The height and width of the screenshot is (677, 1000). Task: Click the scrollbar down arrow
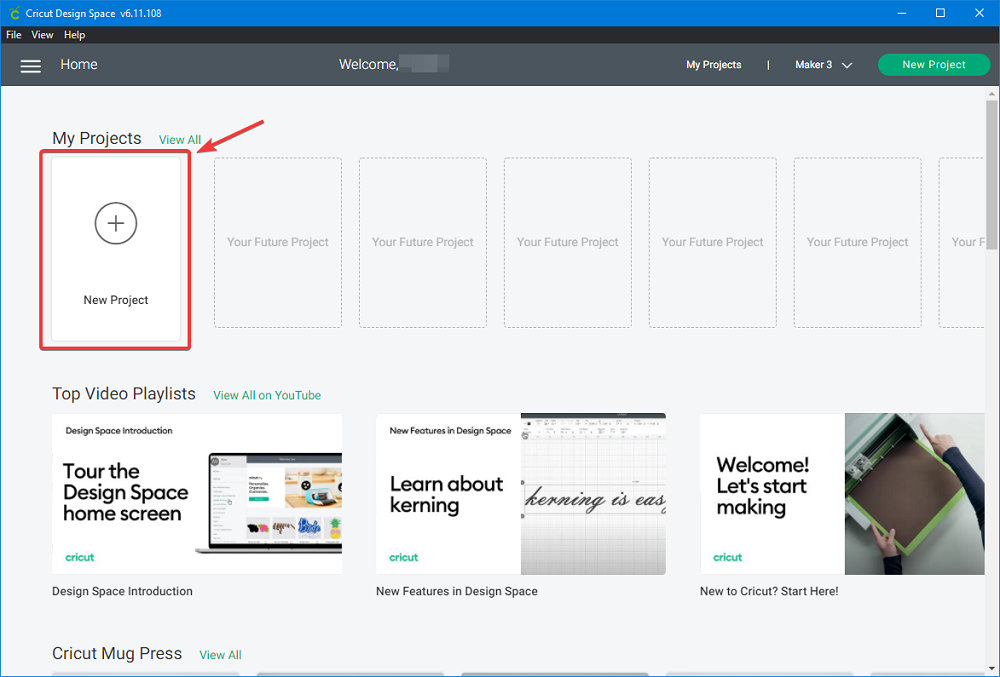pos(992,668)
